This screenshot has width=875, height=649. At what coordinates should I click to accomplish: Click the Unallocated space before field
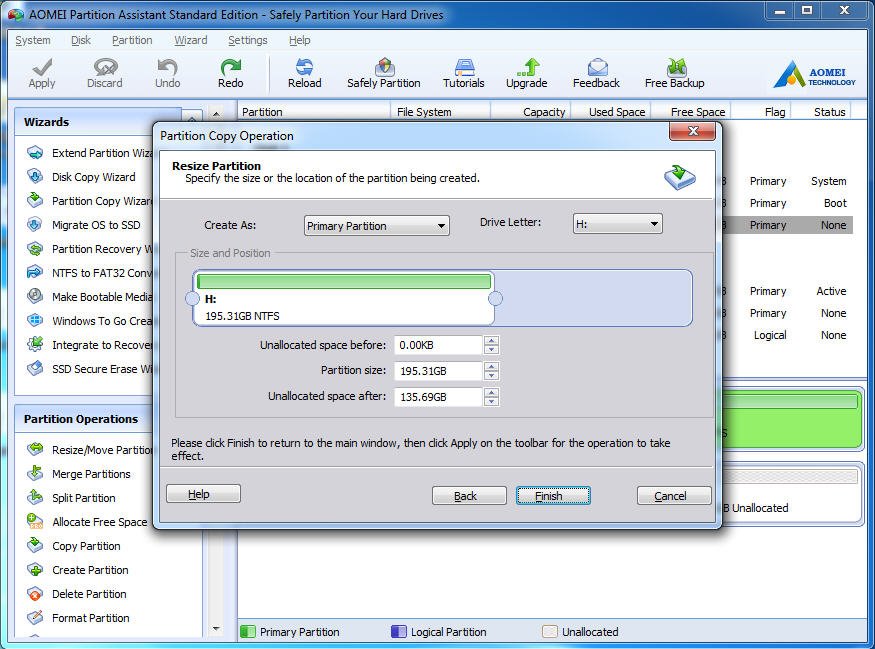point(438,345)
